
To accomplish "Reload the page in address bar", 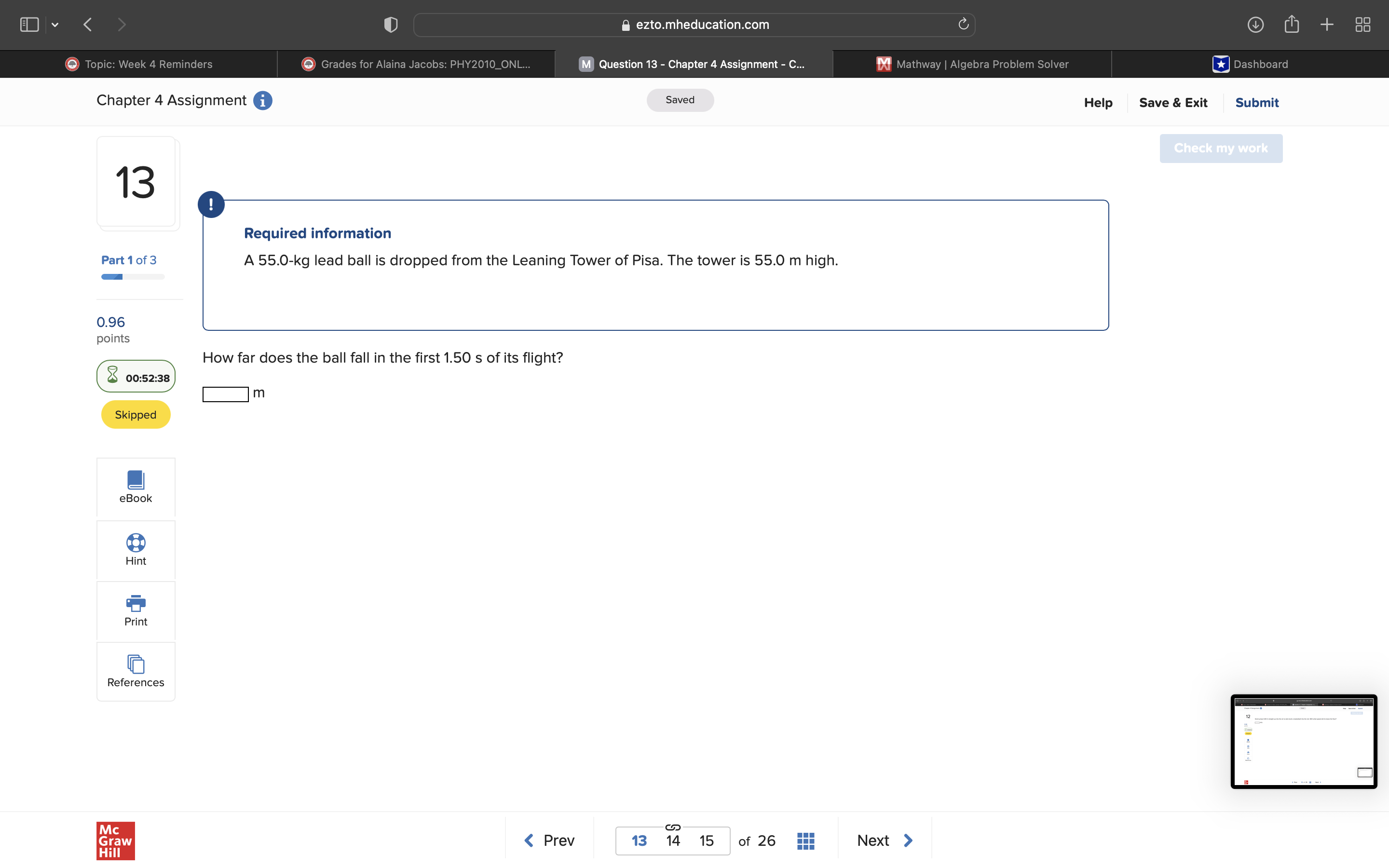I will pos(963,24).
